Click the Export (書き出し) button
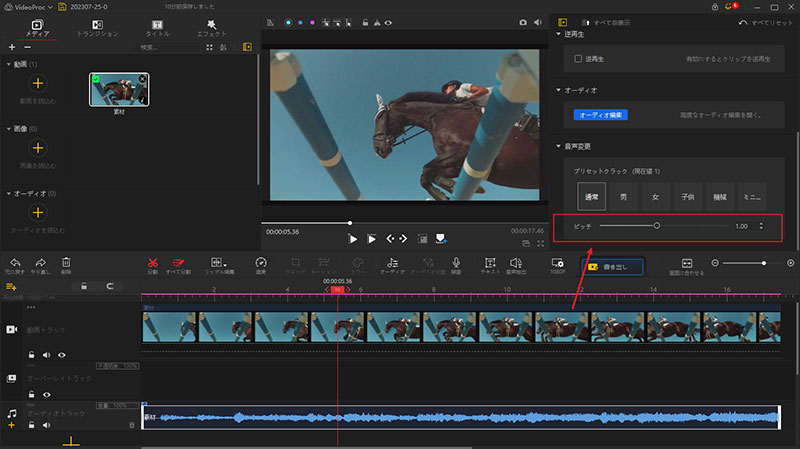 (x=612, y=267)
